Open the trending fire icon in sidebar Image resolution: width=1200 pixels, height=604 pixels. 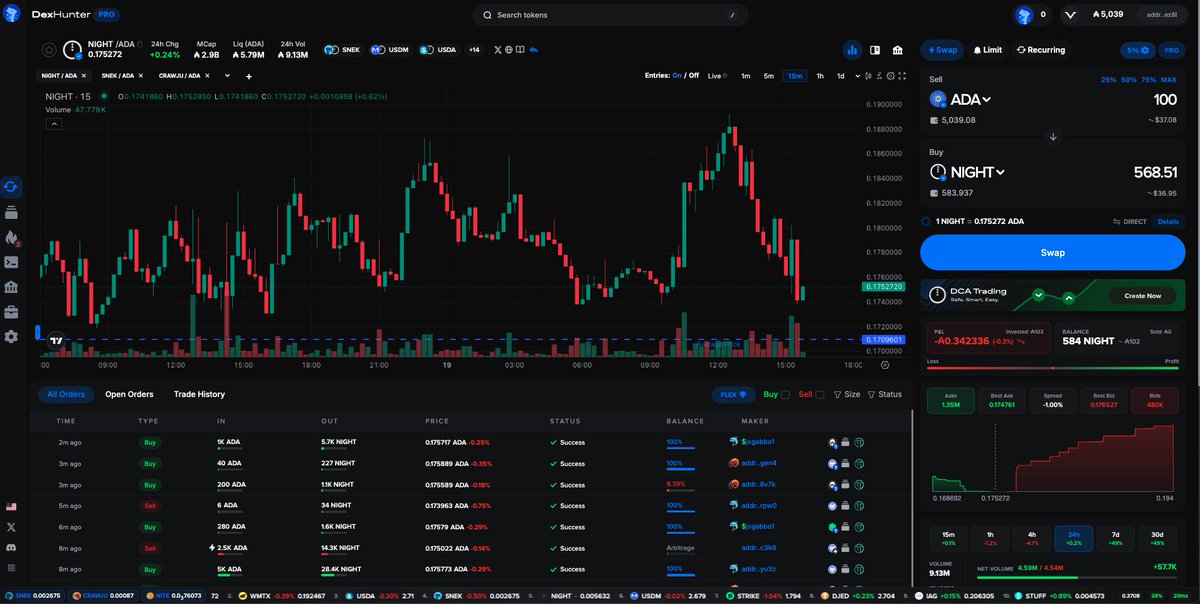tap(12, 238)
